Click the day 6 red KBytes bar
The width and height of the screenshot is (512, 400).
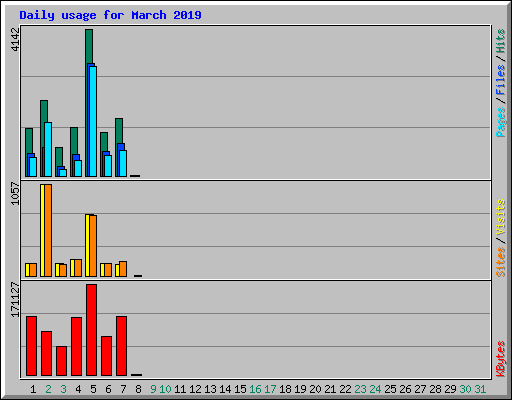(x=107, y=356)
